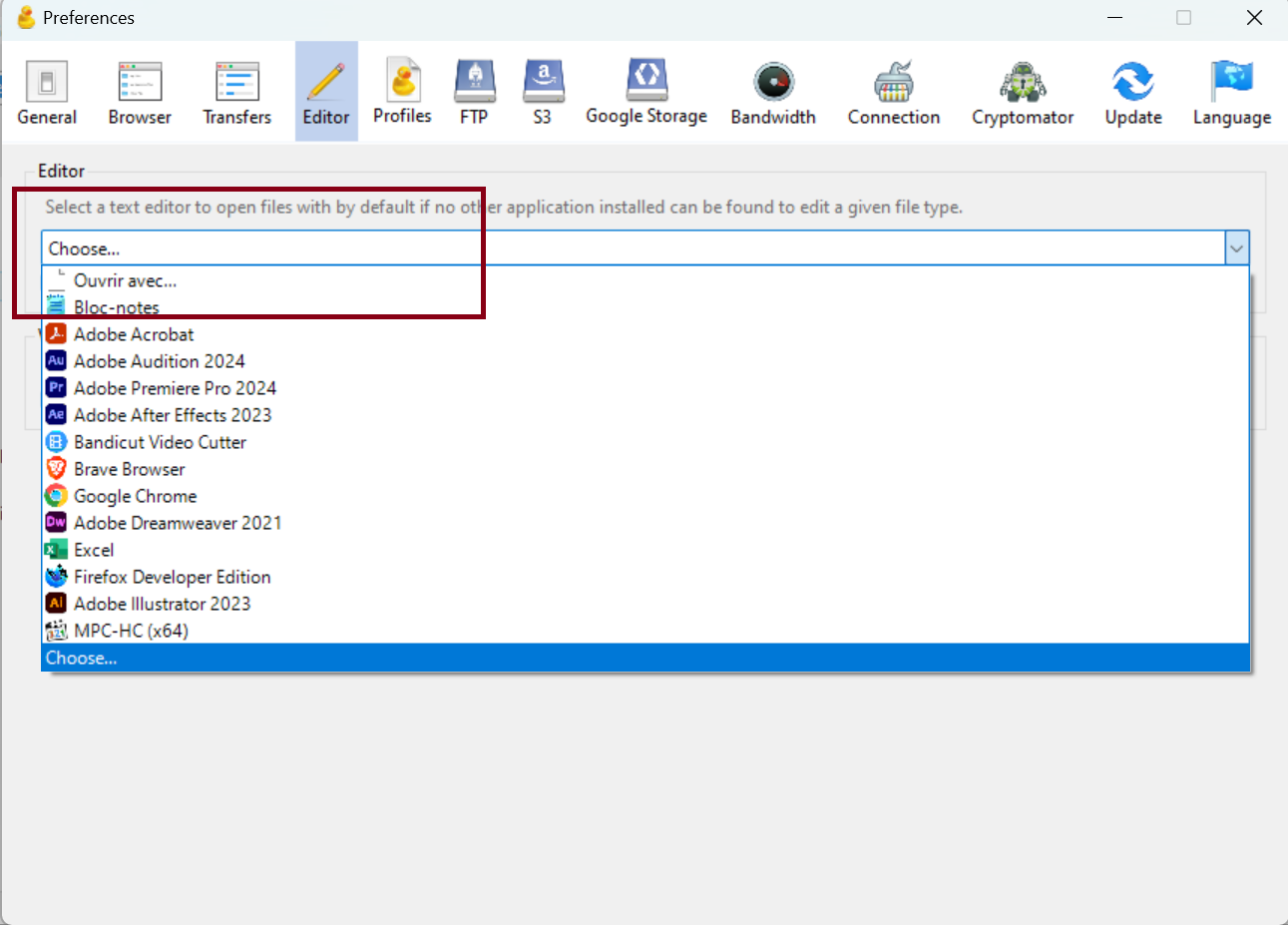
Task: Choose MPC-HC (x64) in the list
Action: pos(645,631)
